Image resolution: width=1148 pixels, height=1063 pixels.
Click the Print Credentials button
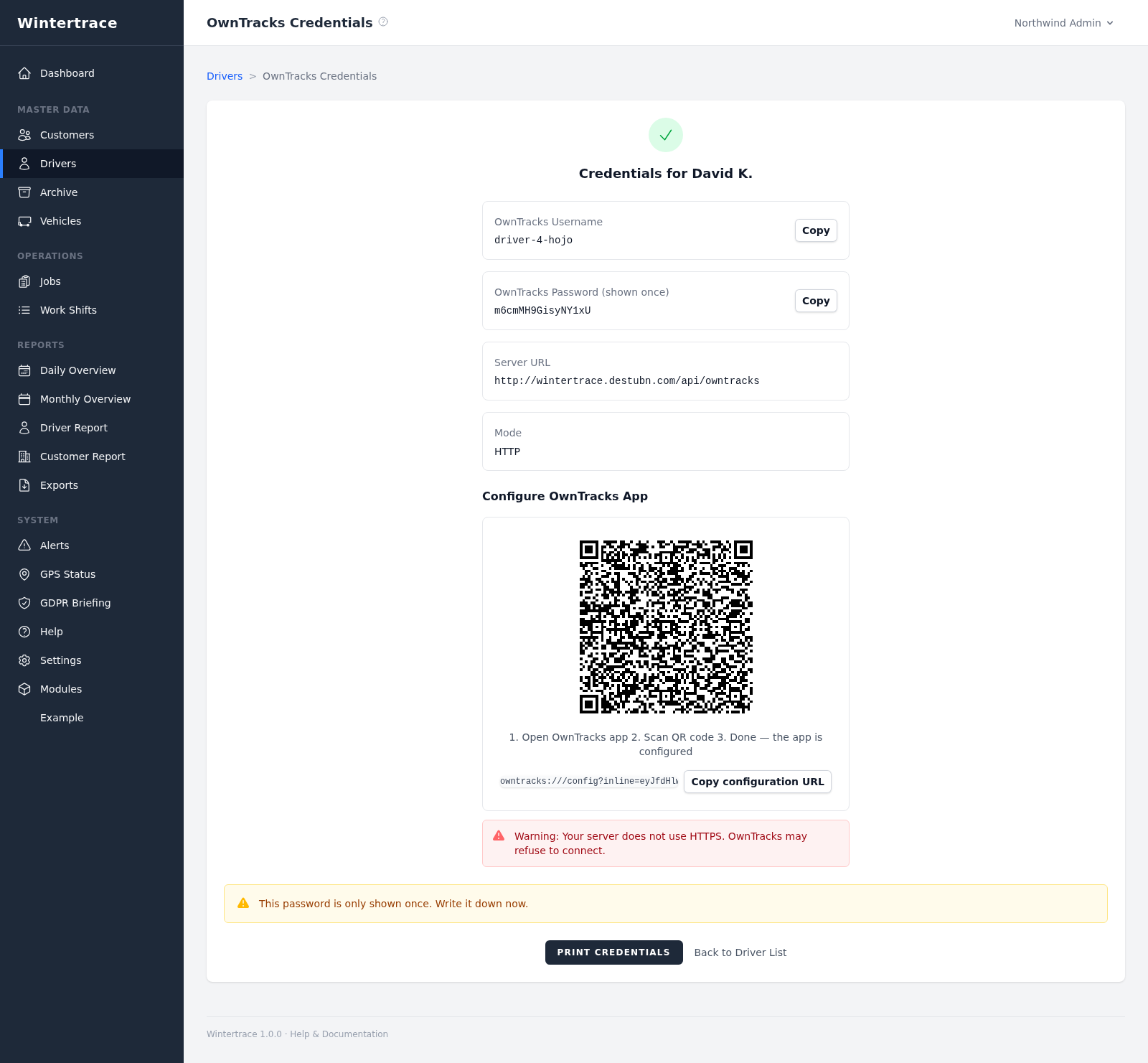(614, 952)
